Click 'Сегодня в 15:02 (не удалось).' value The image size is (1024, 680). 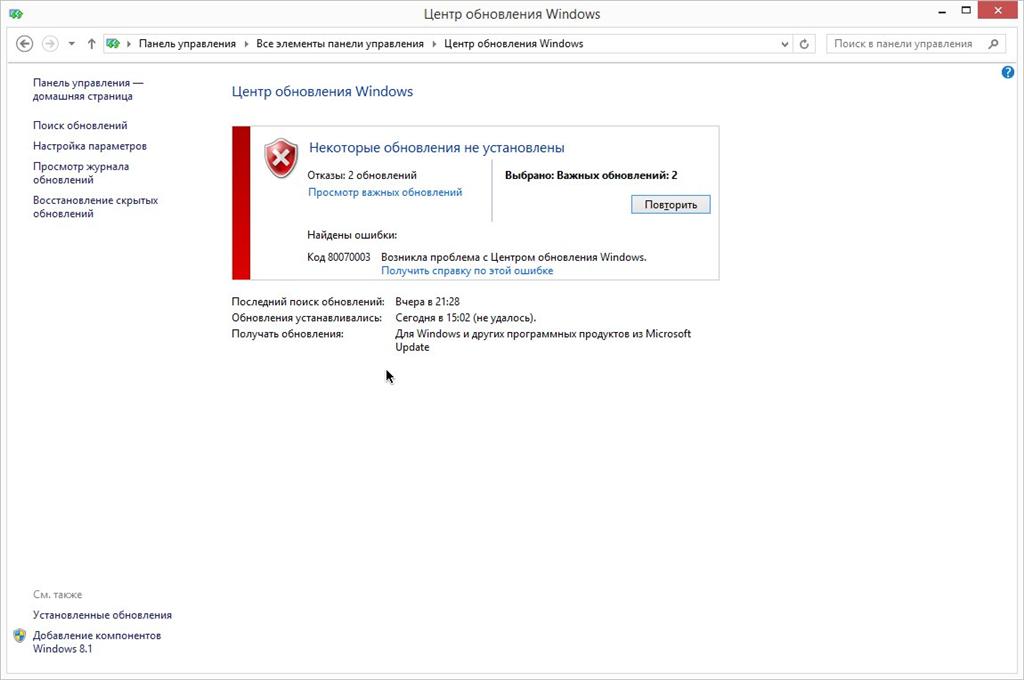click(x=466, y=318)
